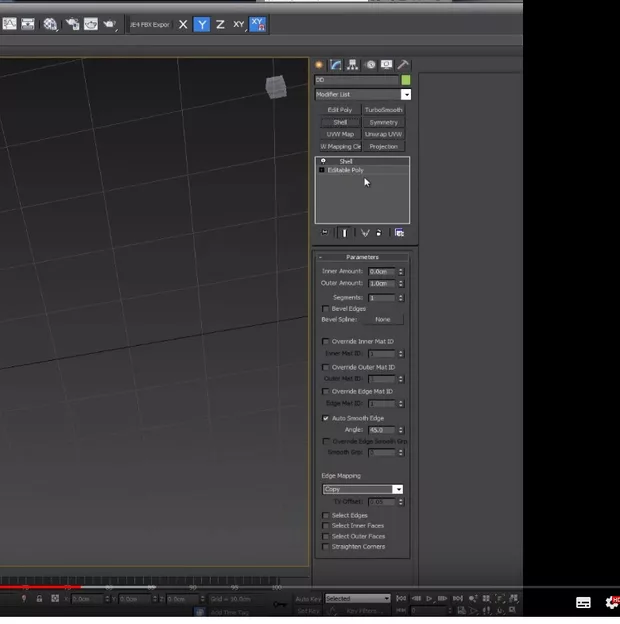Open the Display panel icon
The width and height of the screenshot is (620, 624).
pyautogui.click(x=386, y=65)
